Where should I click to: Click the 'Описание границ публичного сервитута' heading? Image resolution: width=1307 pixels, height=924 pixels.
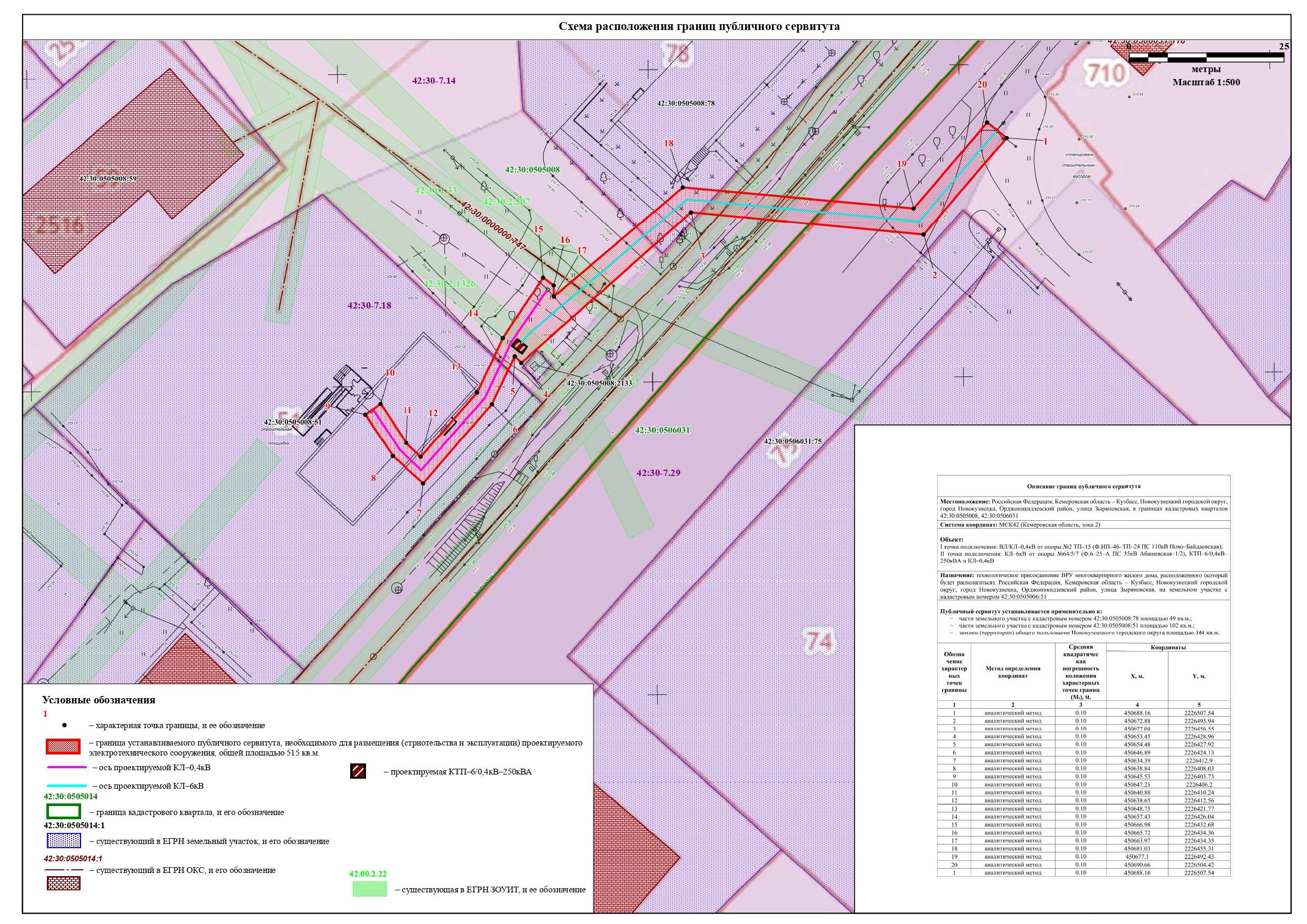1083,487
